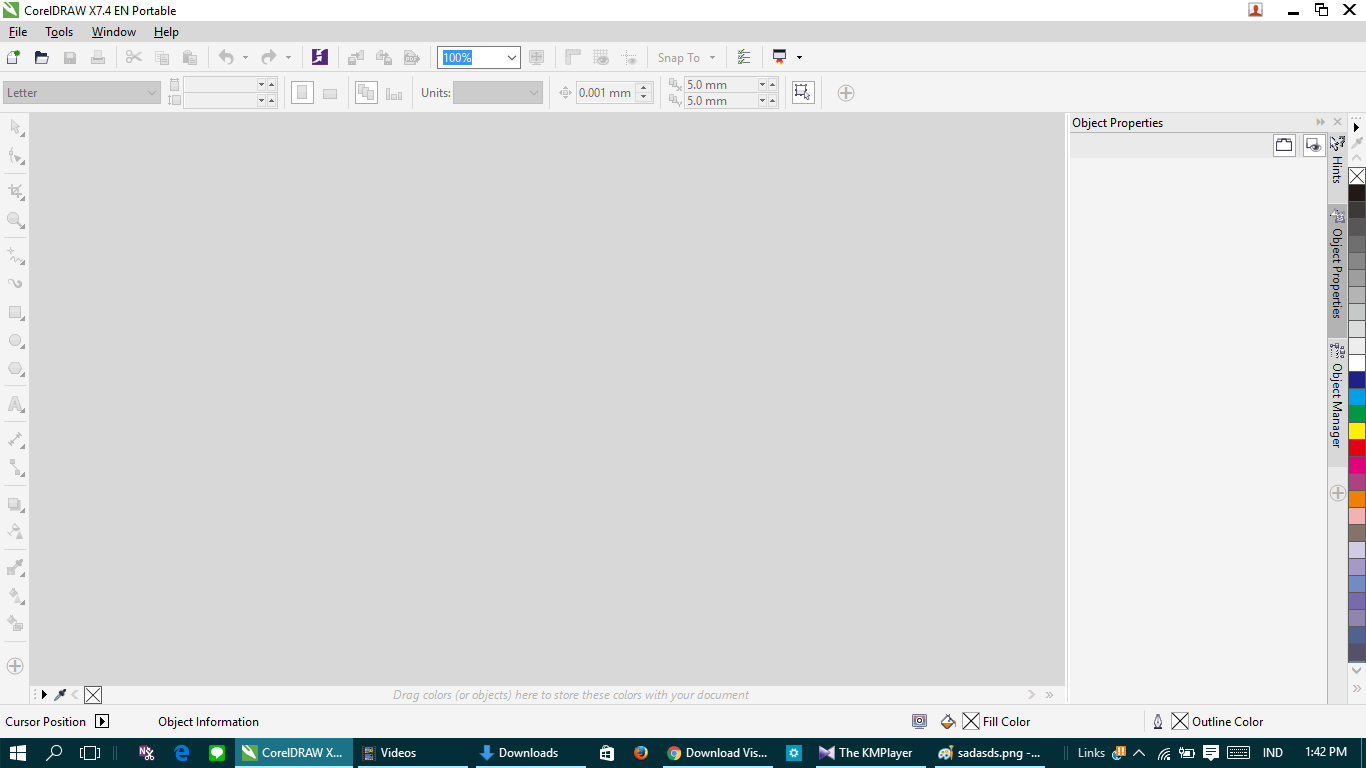
Task: Select the Zoom magnifier tool in toolbox
Action: 15,219
